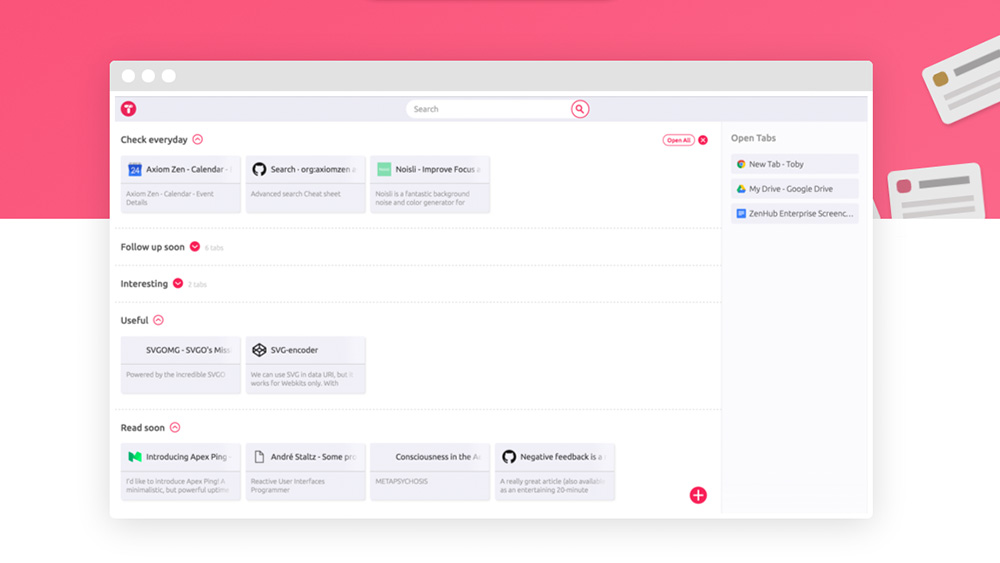The width and height of the screenshot is (1000, 563).
Task: Click the red add plus button
Action: click(698, 495)
